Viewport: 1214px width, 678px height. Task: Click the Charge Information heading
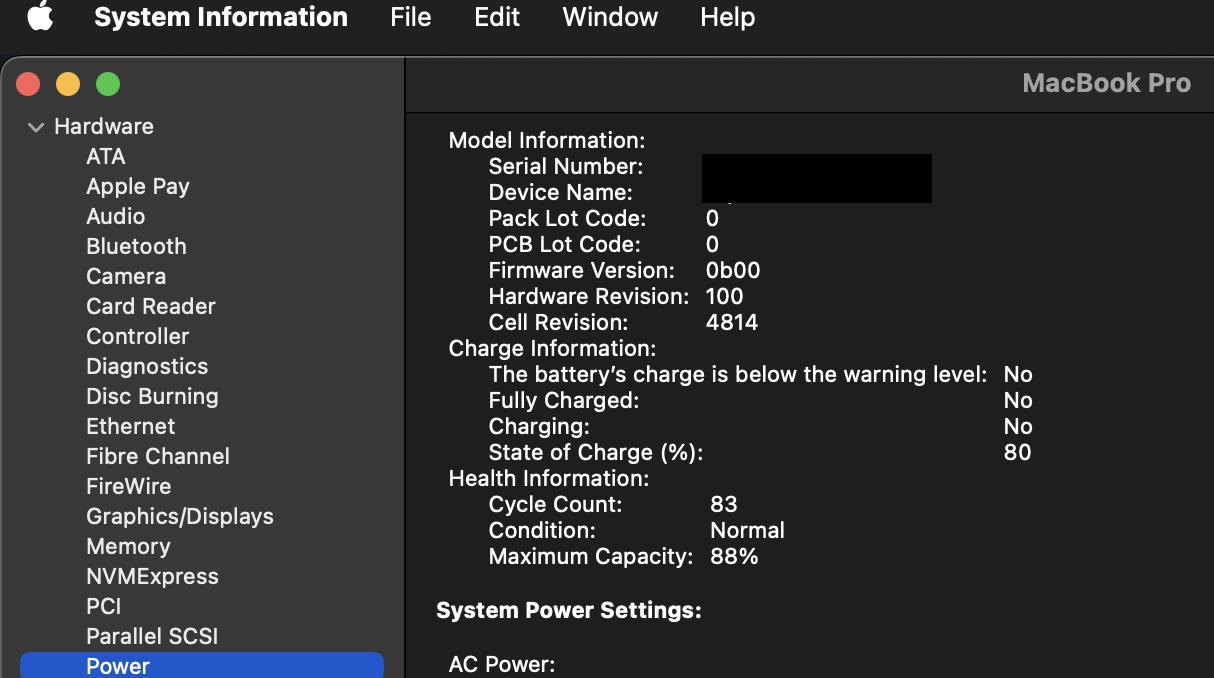(x=552, y=349)
